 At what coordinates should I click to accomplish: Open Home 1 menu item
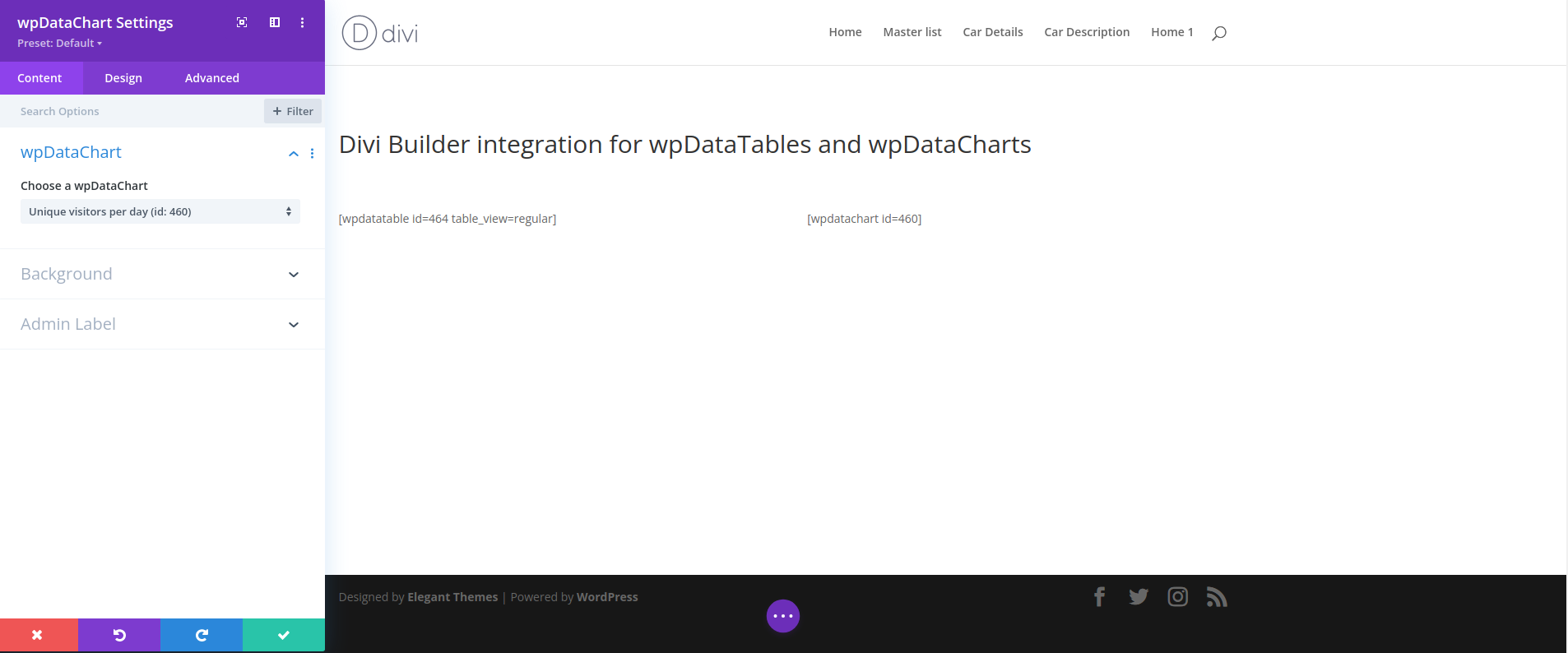click(x=1172, y=32)
